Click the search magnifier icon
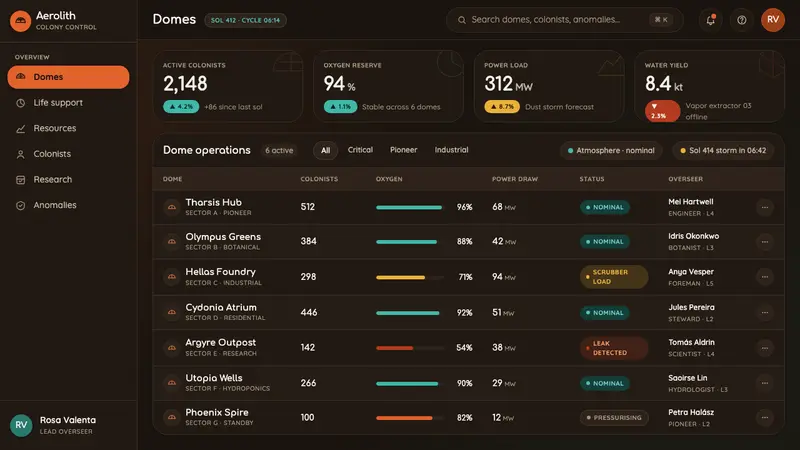Viewport: 800px width, 450px height. click(x=462, y=20)
